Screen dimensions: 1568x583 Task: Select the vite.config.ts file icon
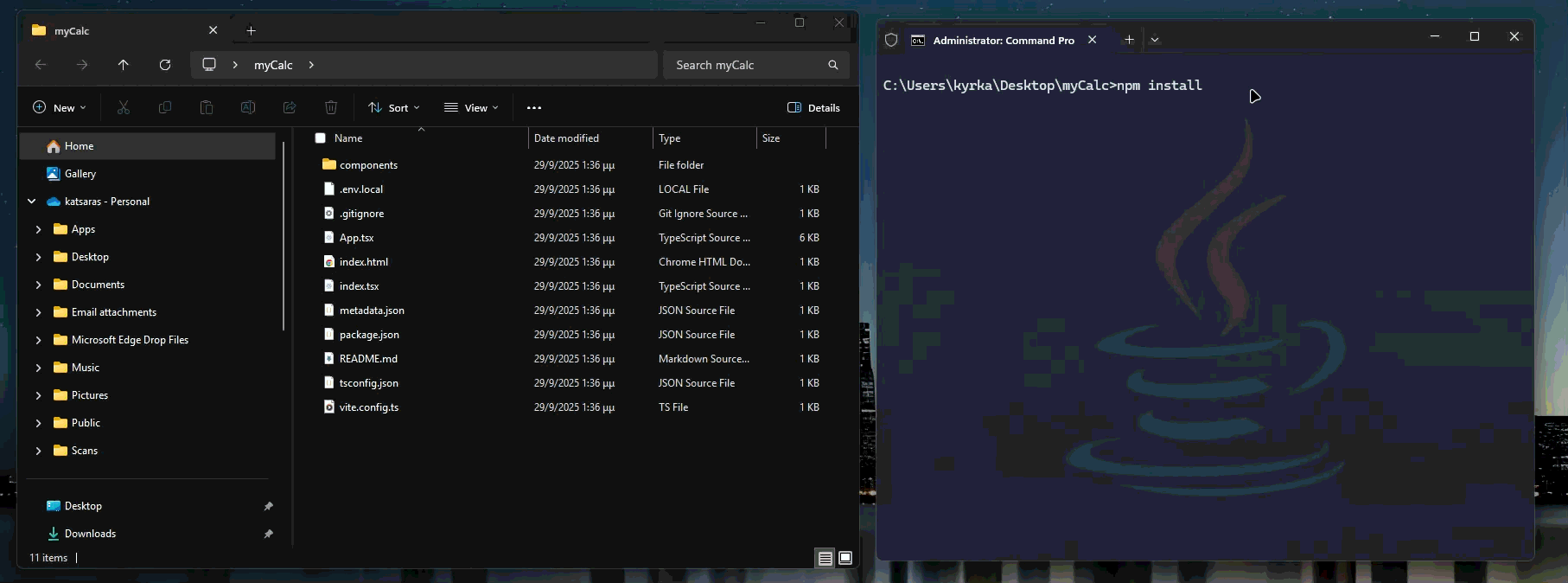point(329,407)
